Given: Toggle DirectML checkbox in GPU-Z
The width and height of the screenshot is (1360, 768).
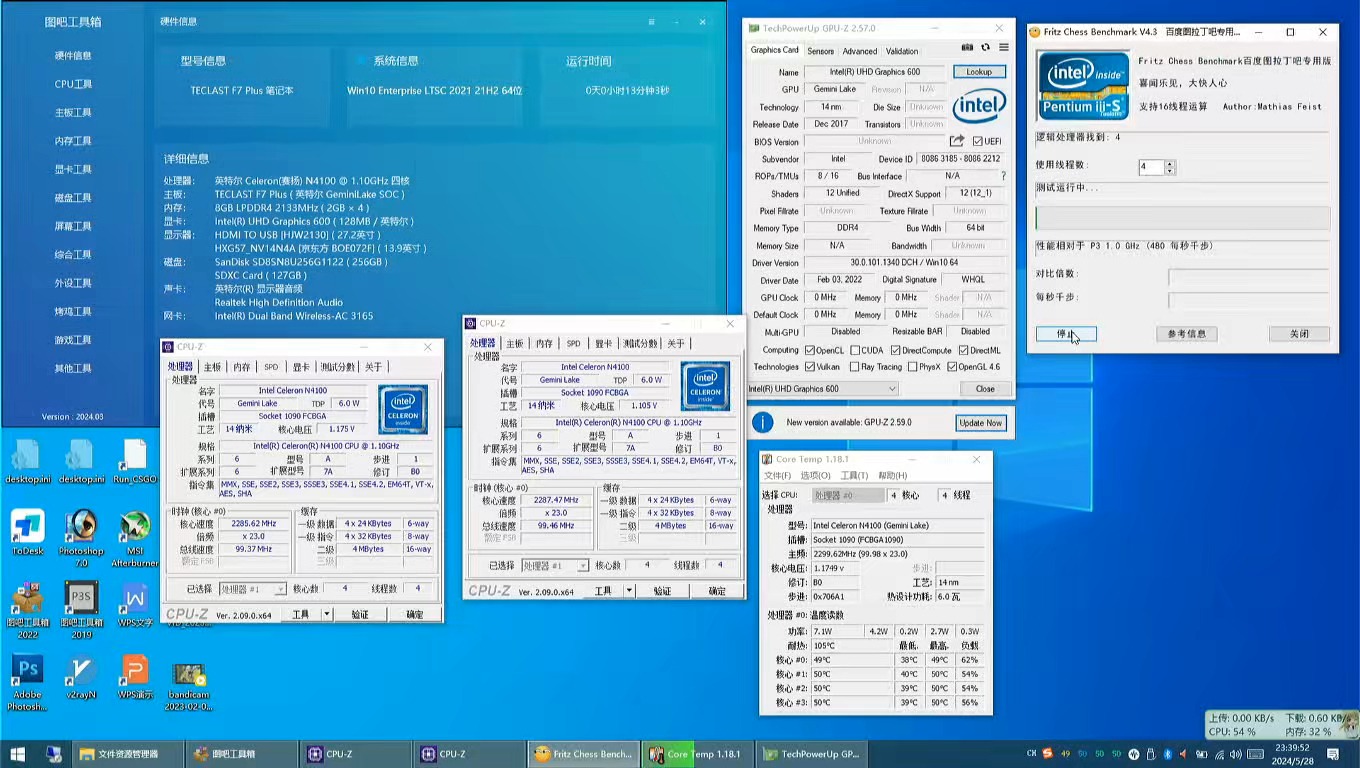Looking at the screenshot, I should point(963,350).
